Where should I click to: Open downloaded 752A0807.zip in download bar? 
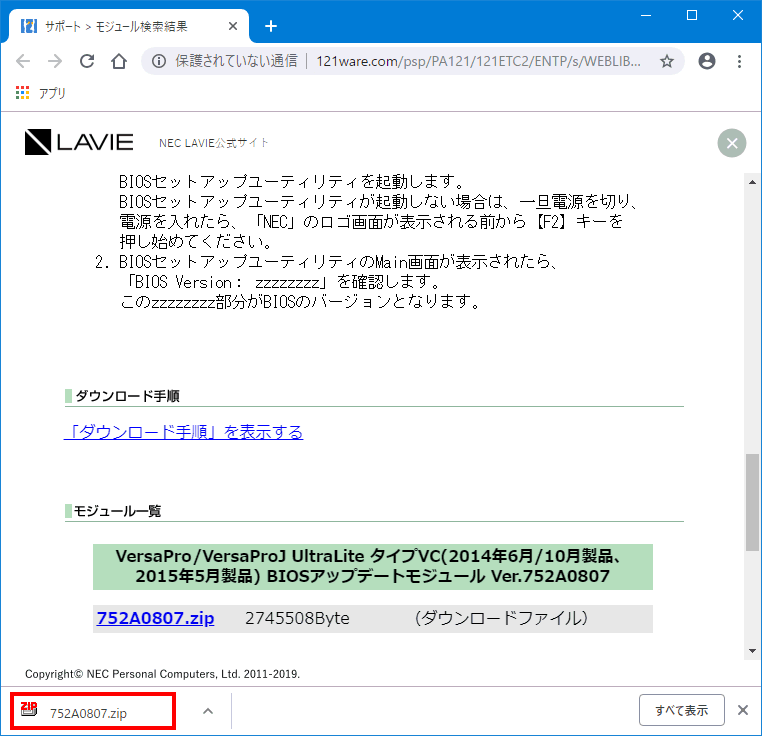pyautogui.click(x=92, y=712)
